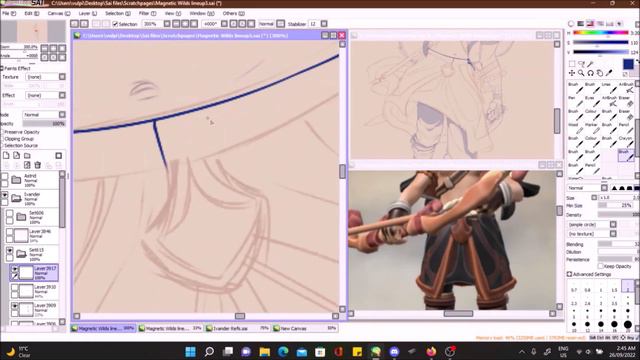This screenshot has height=360, width=640.
Task: Pick the Crayon tool in tool tray
Action: point(627,142)
